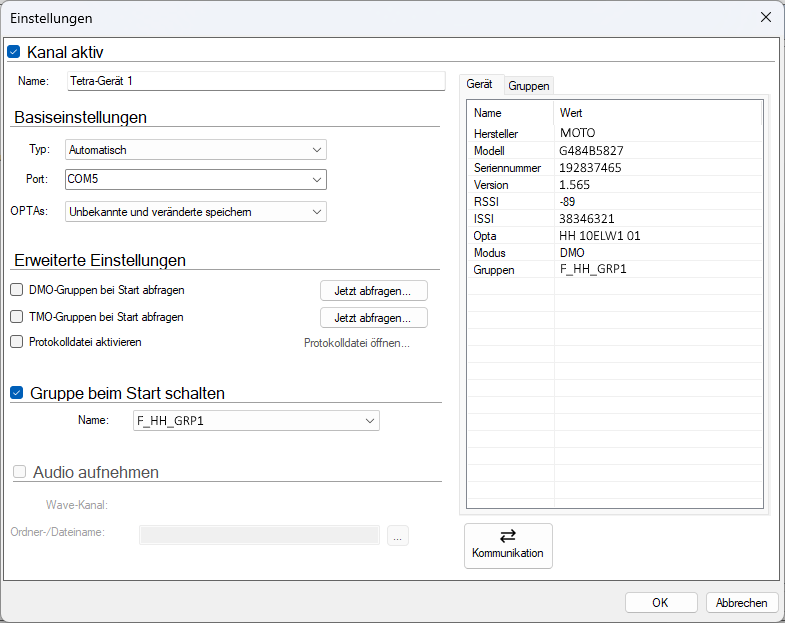The image size is (785, 623).
Task: Select the Gruppen row label in table
Action: (x=494, y=270)
